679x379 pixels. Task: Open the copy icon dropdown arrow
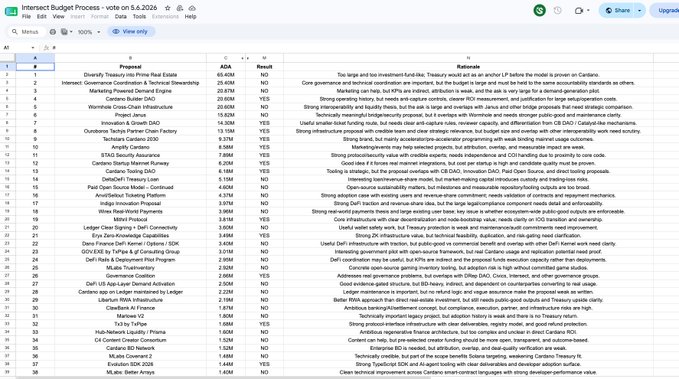[x=71, y=32]
